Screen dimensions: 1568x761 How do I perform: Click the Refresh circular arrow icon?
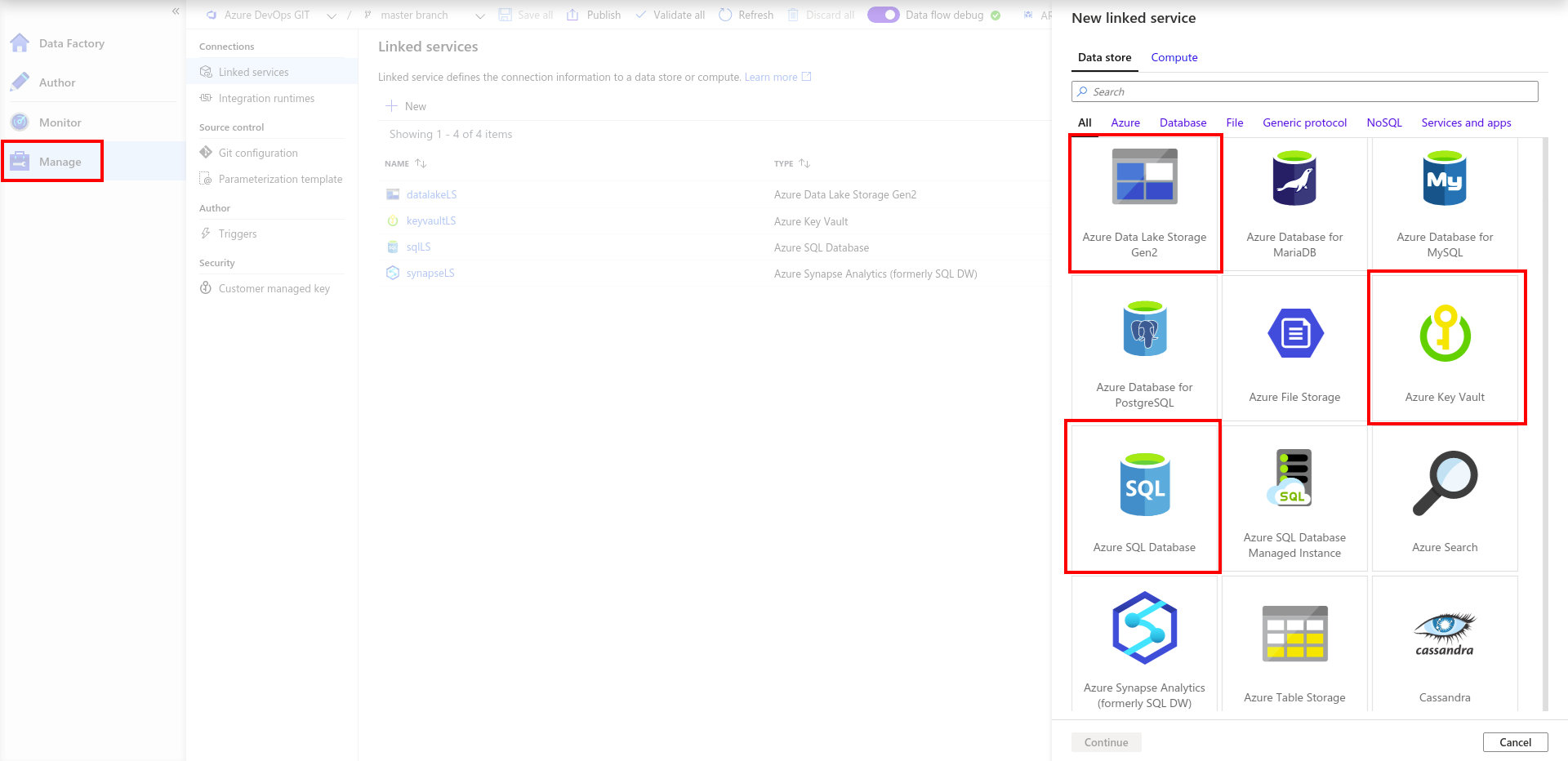coord(725,15)
